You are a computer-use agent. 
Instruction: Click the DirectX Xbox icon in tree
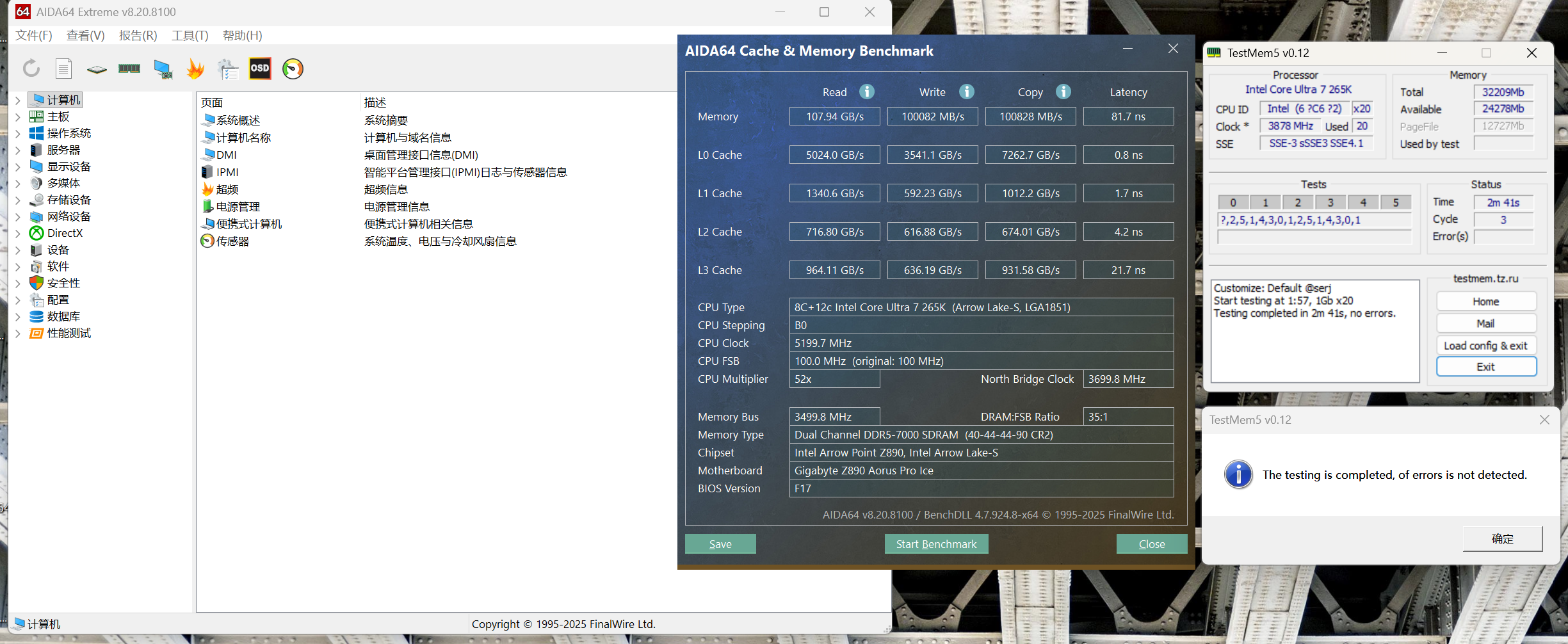(x=36, y=233)
